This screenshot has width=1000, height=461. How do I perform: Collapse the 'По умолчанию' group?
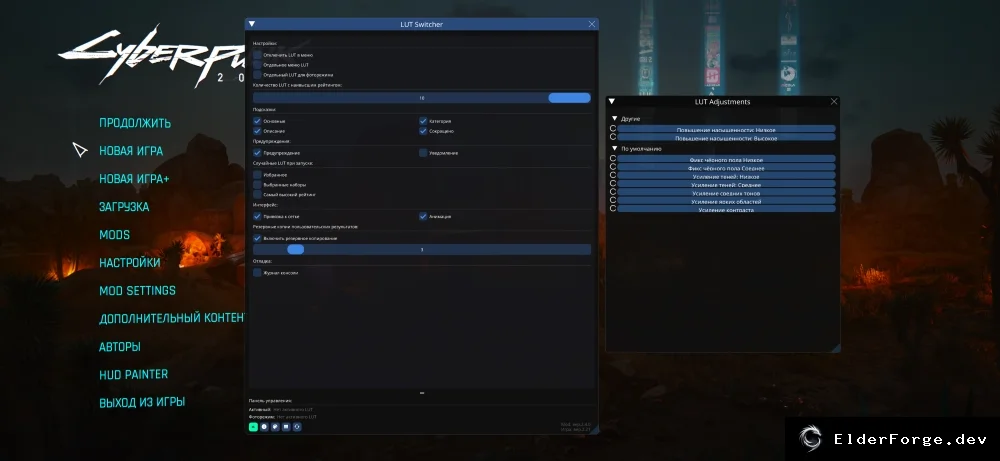coord(615,149)
